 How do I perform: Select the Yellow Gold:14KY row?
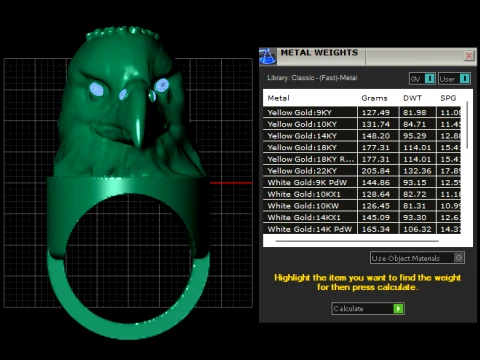[x=362, y=136]
